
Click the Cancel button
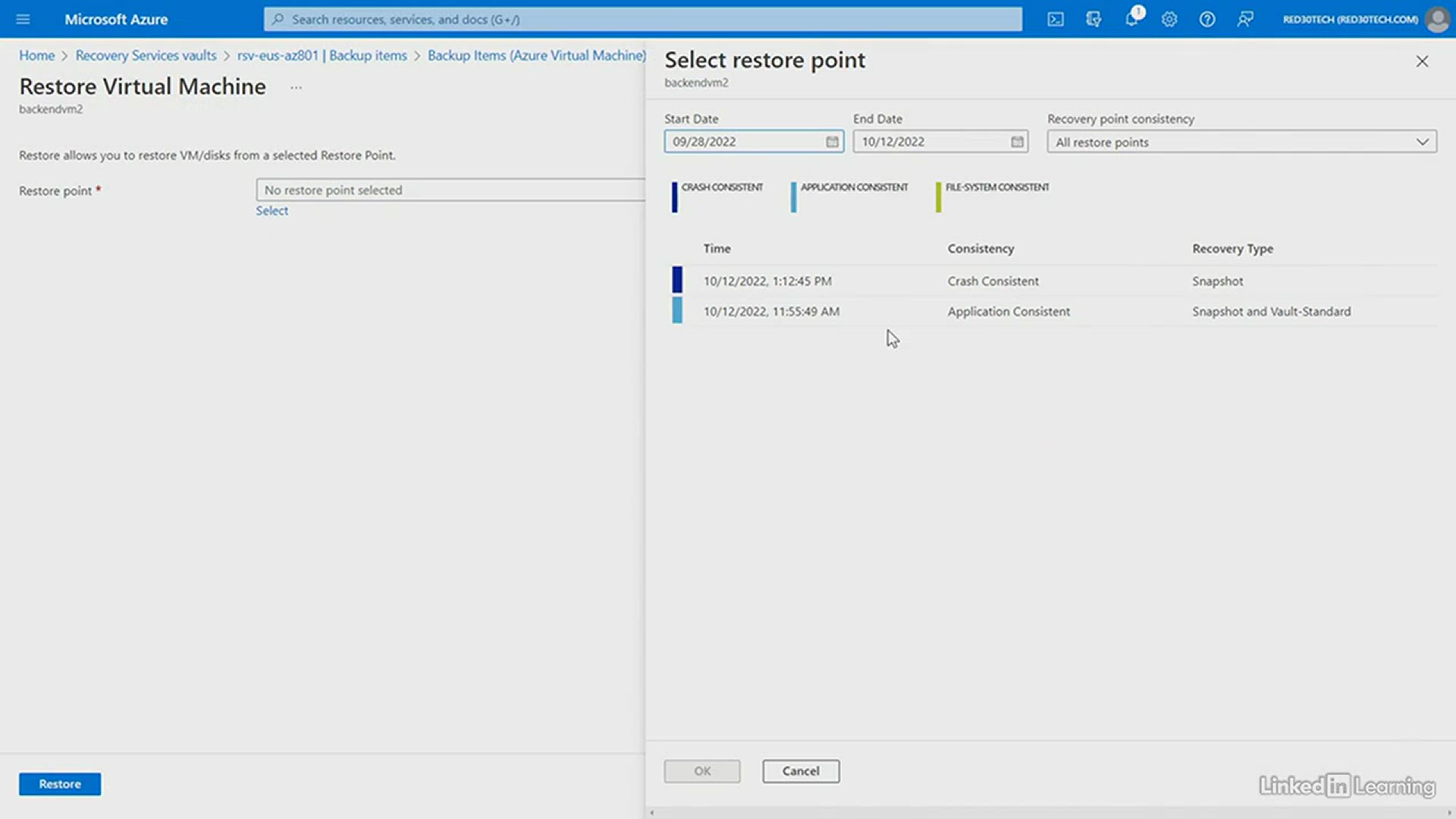tap(801, 770)
